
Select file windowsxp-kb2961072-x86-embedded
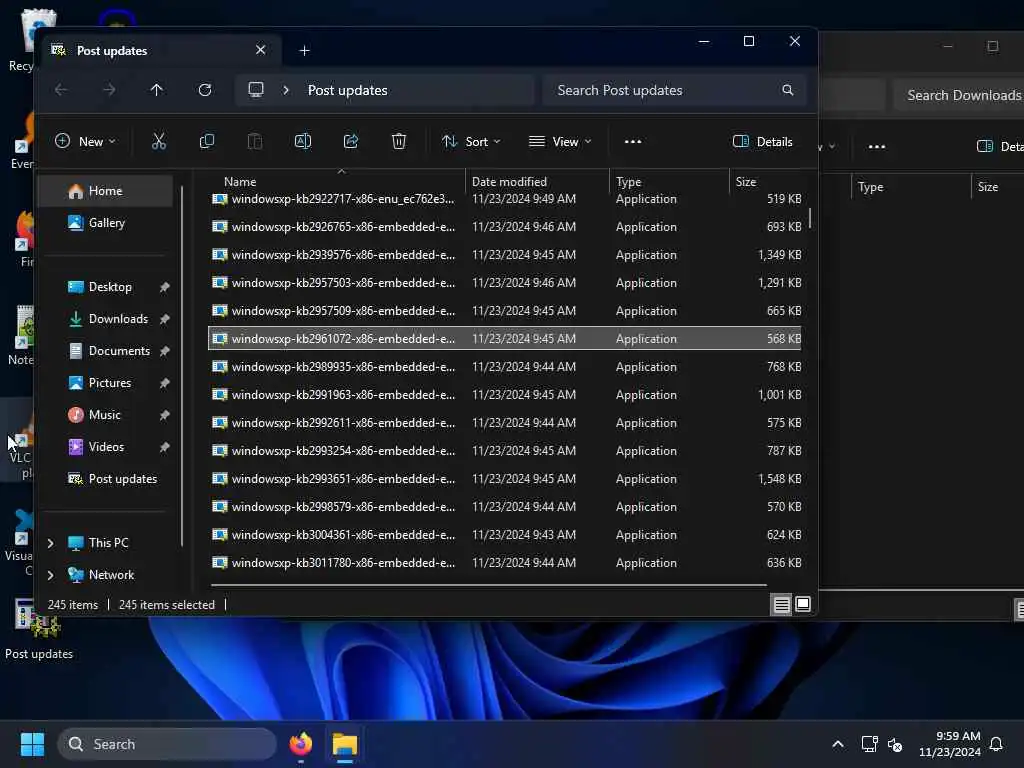click(x=504, y=338)
